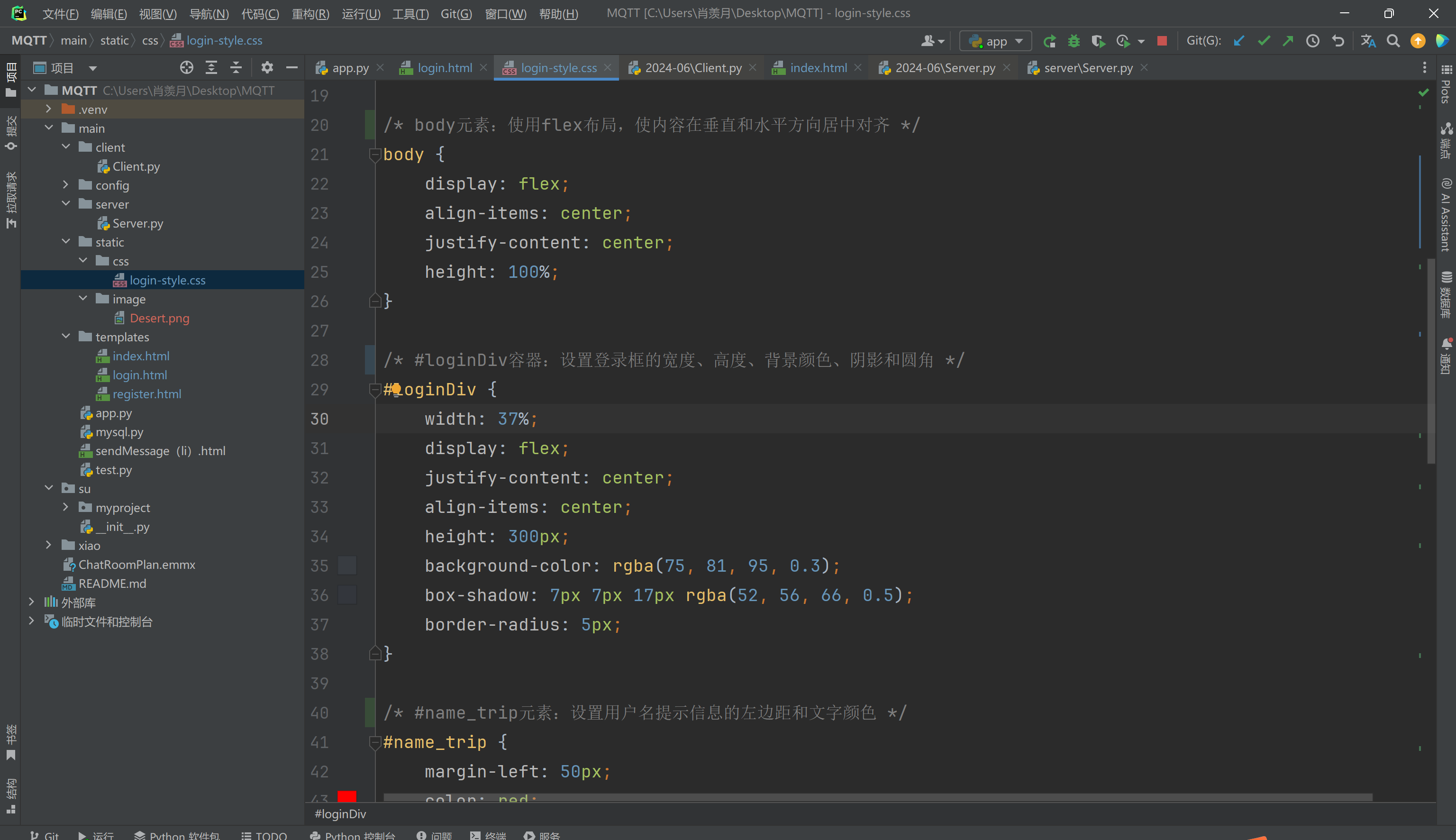Expand the myproject folder
The width and height of the screenshot is (1456, 840).
pos(66,508)
